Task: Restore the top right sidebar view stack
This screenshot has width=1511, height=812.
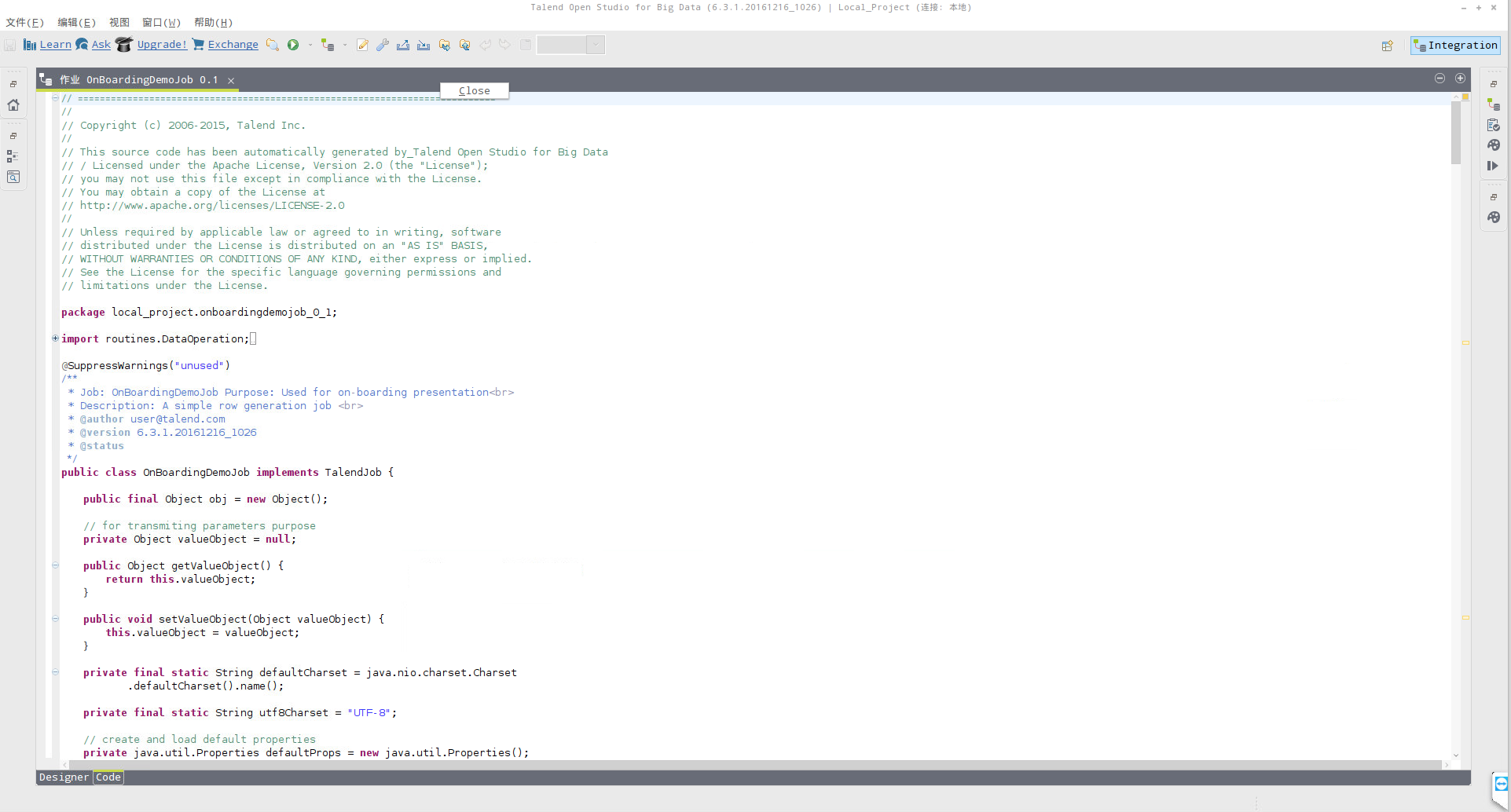Action: (x=1494, y=84)
